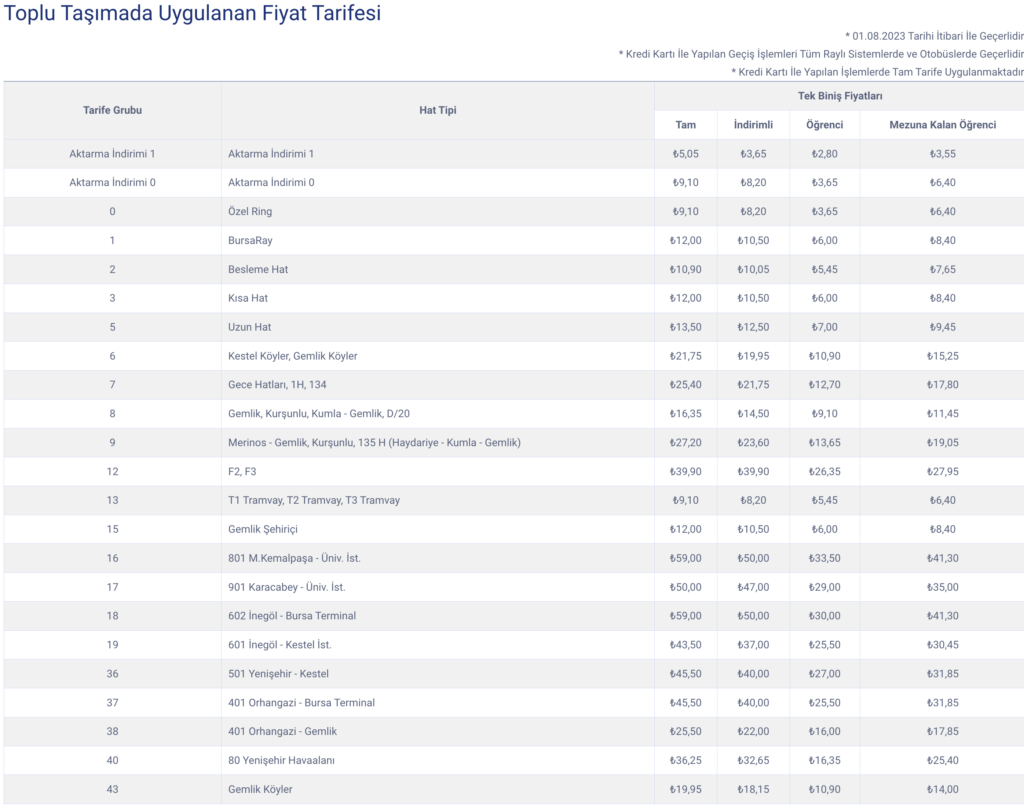Select the T1 Tramvay, T2 Tramvay, T3 Tramvay cell
This screenshot has width=1024, height=805.
pos(314,500)
